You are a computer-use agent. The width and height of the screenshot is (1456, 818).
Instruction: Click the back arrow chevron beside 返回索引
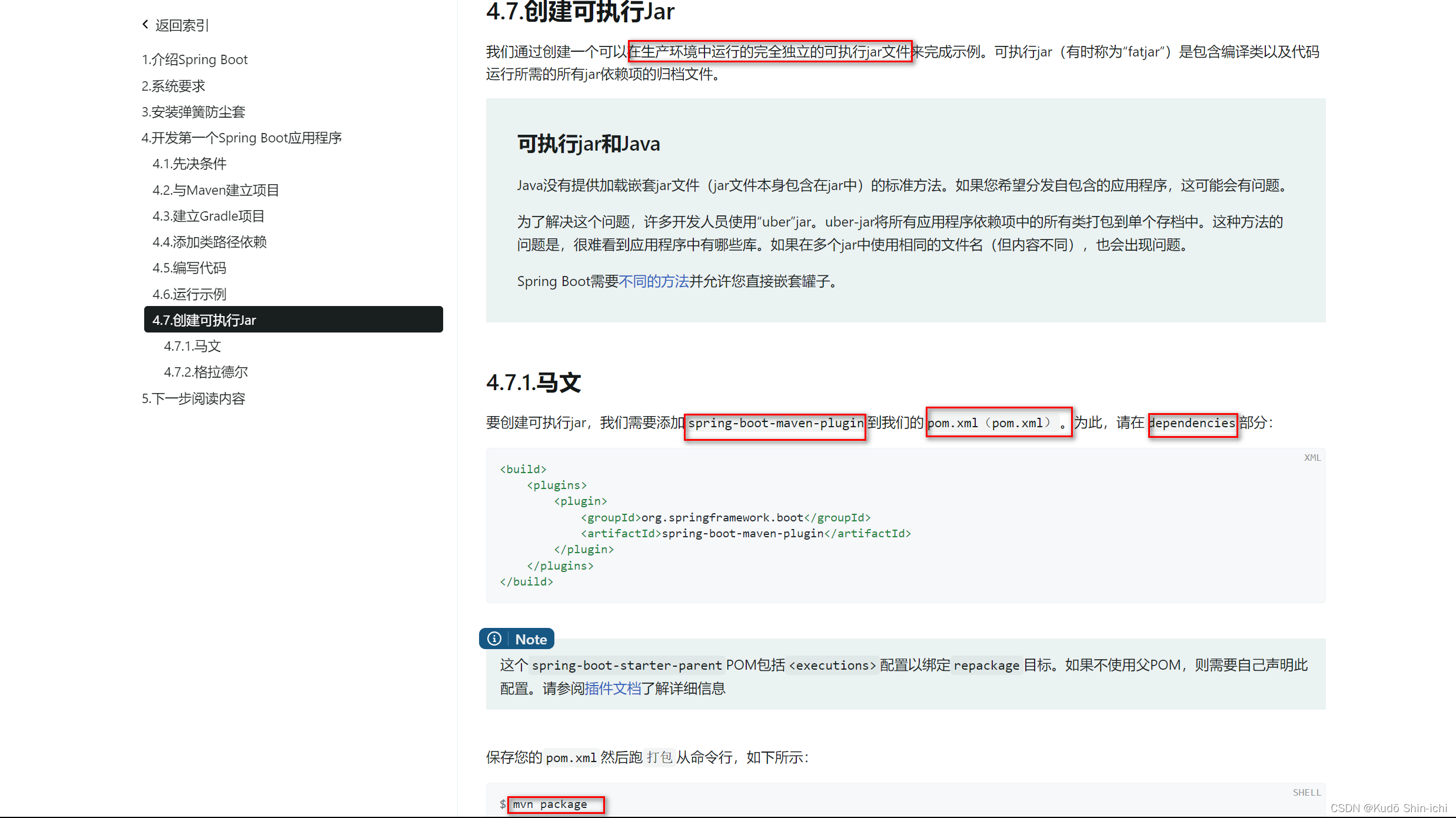pyautogui.click(x=145, y=25)
